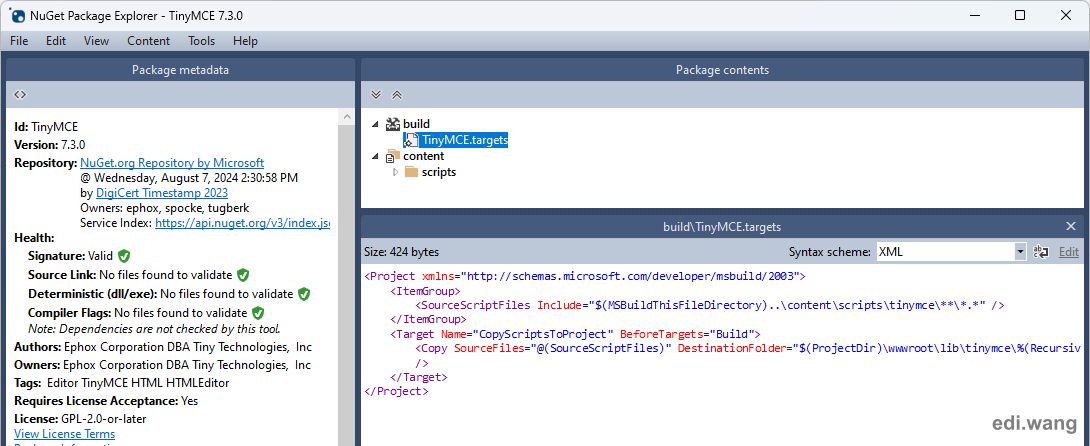Screen dimensions: 1090x446
Task: Click the Compiler Flags green shield icon
Action: [258, 313]
